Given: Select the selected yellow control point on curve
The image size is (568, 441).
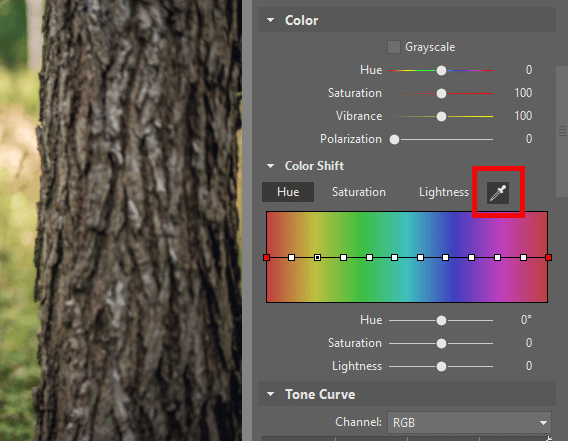Looking at the screenshot, I should (317, 258).
